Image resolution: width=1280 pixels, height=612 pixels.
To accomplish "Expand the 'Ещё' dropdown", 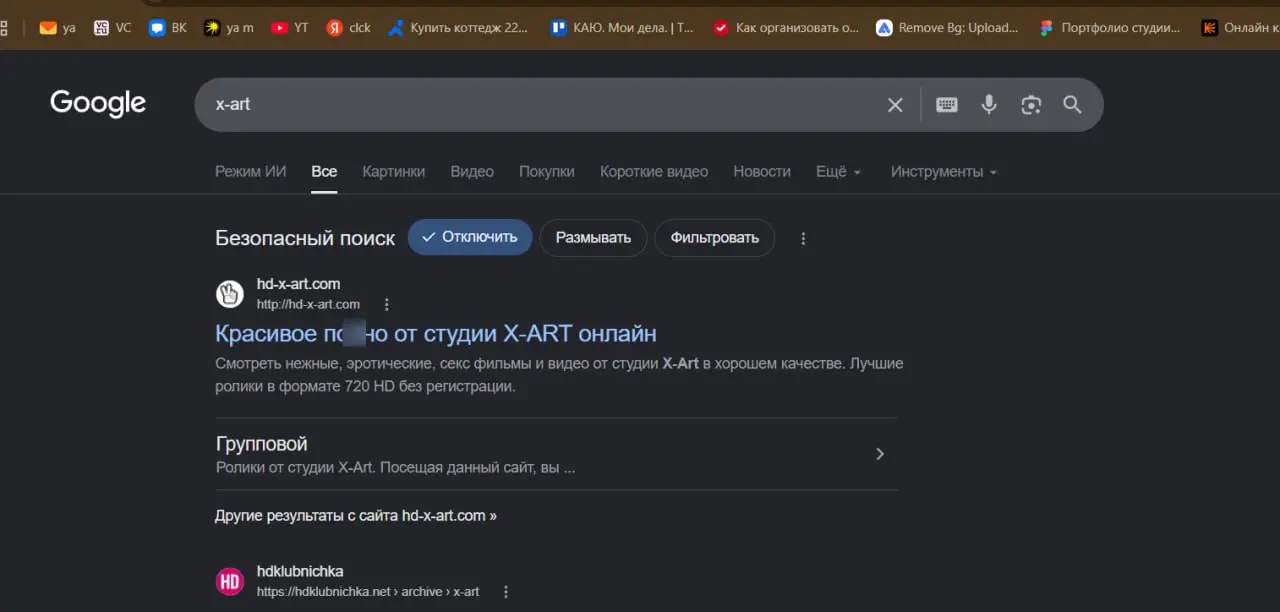I will (x=838, y=172).
